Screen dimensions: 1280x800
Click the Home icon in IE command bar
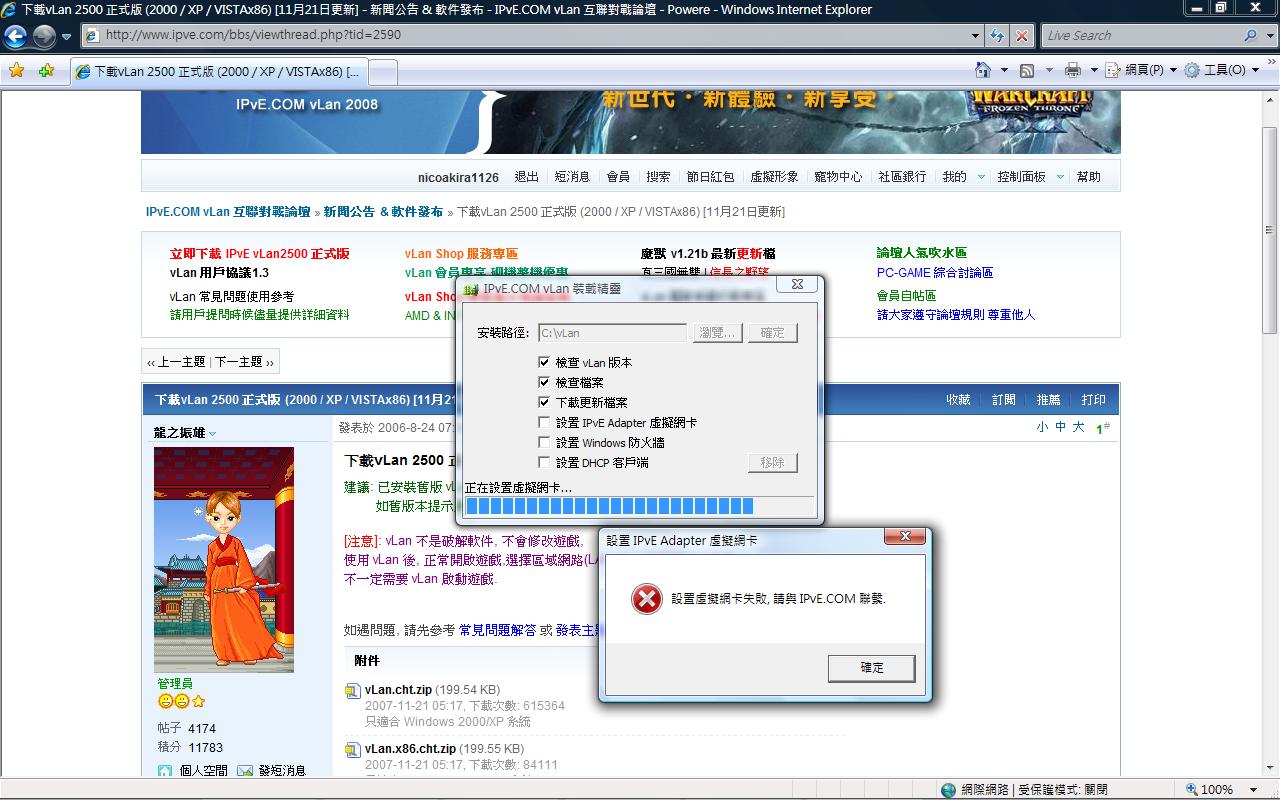coord(983,70)
